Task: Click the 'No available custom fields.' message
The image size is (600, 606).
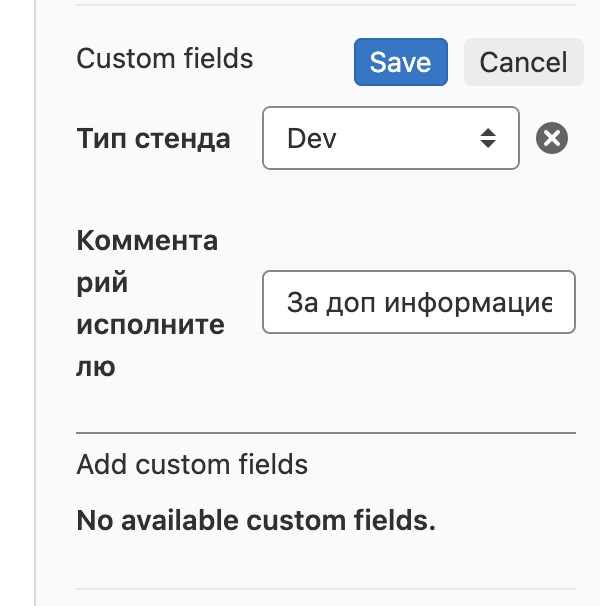Action: click(256, 521)
